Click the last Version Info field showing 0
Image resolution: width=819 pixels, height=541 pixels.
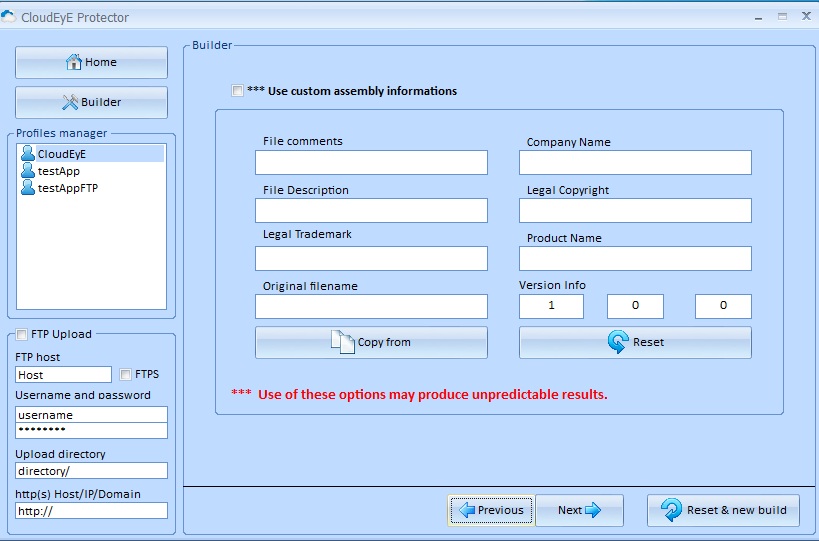[723, 306]
